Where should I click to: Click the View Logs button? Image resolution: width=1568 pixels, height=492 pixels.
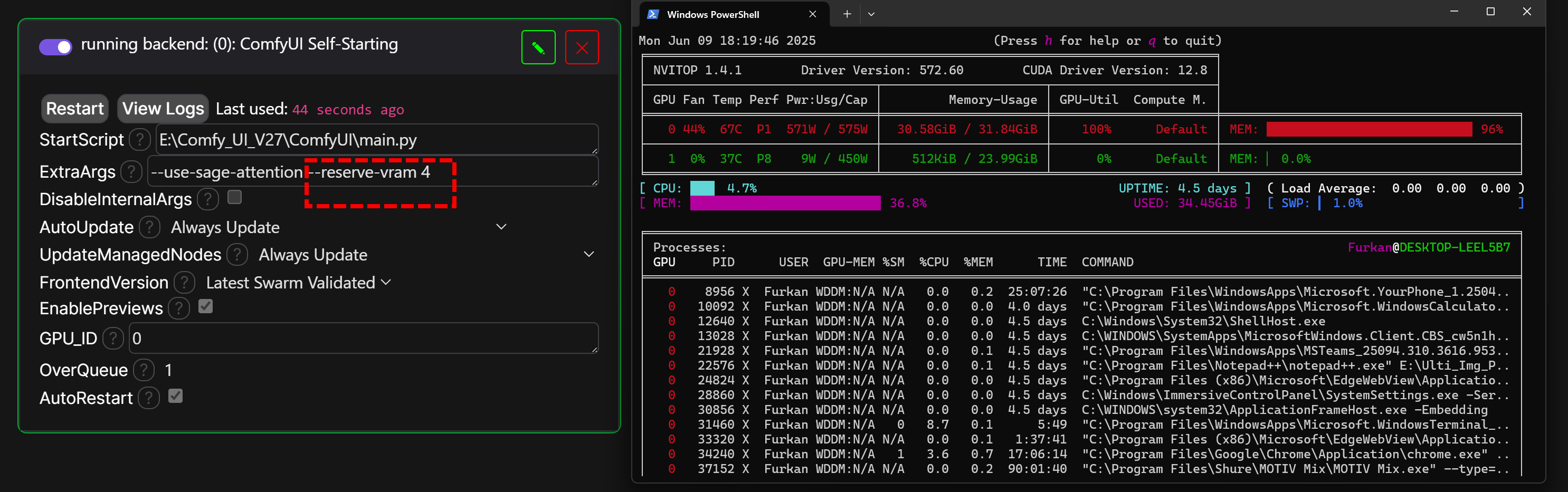click(163, 109)
